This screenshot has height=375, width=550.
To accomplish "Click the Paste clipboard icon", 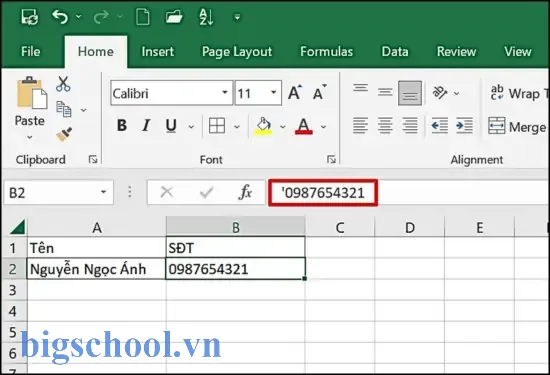I will click(31, 93).
